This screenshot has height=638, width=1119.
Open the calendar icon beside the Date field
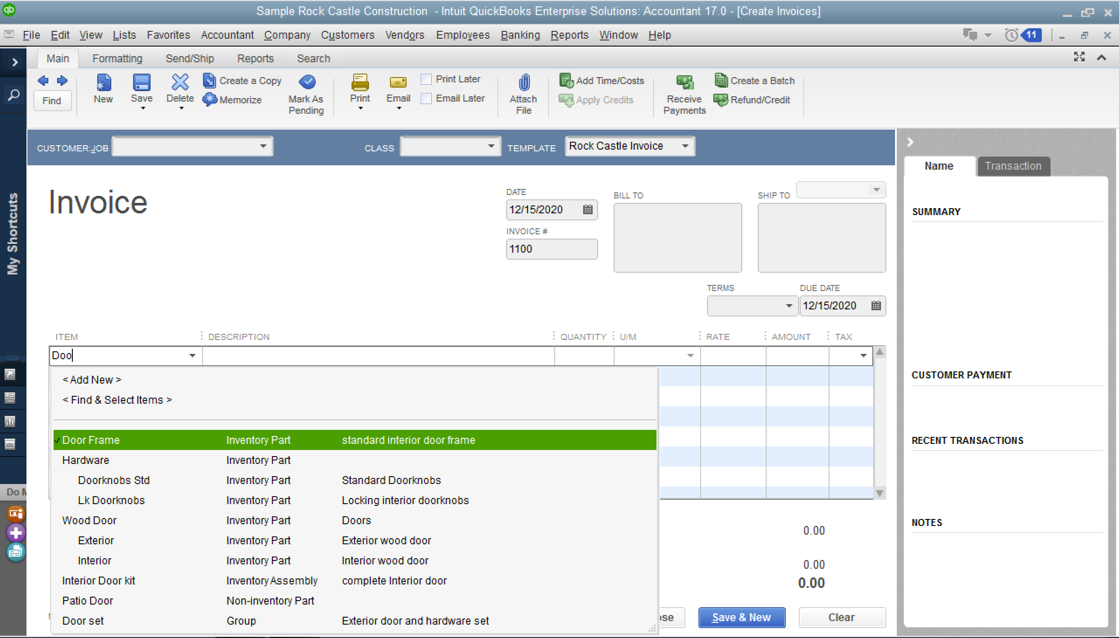click(x=588, y=210)
